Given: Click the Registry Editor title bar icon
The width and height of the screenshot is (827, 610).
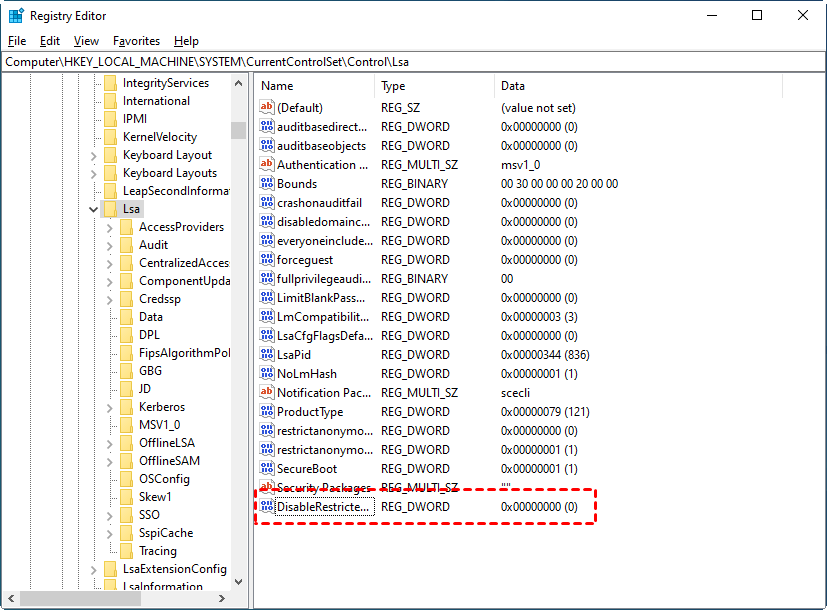Looking at the screenshot, I should (16, 16).
